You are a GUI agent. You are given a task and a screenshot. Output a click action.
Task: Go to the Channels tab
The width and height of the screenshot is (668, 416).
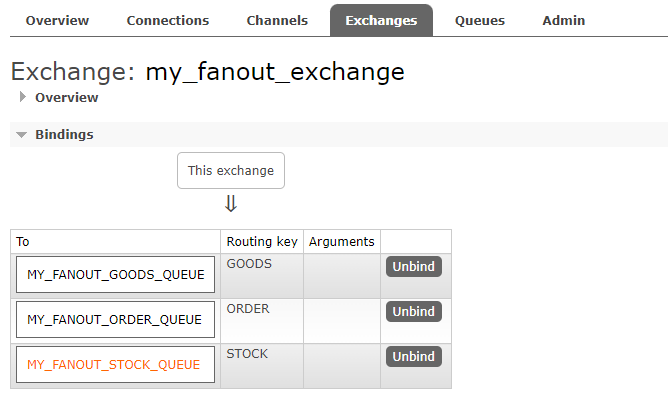pyautogui.click(x=277, y=20)
